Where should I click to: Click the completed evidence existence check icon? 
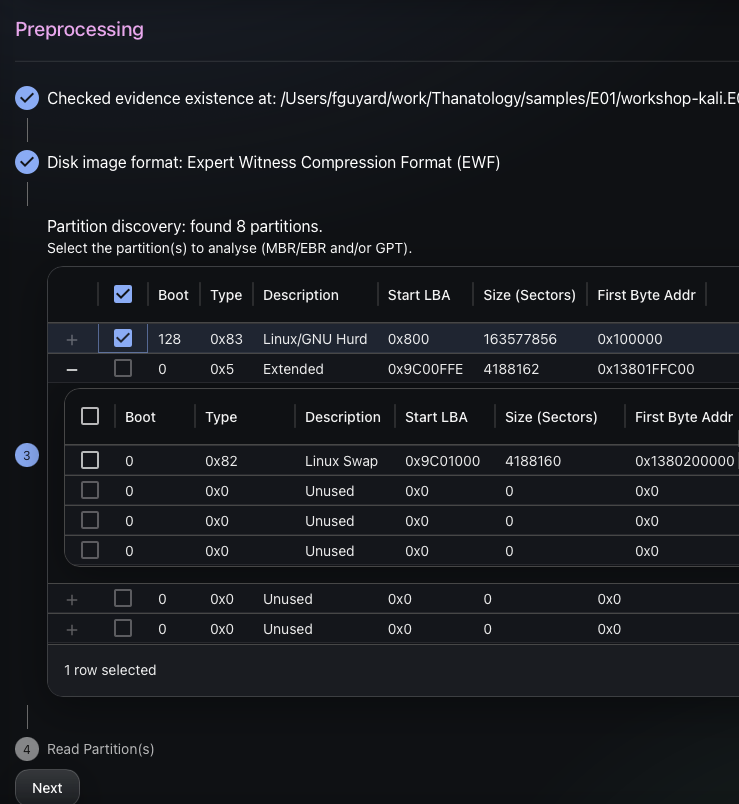[x=27, y=98]
